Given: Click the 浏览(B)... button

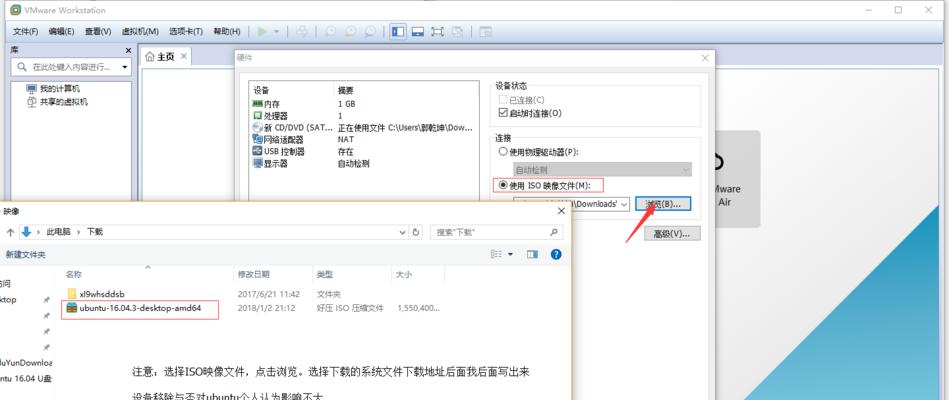Looking at the screenshot, I should point(663,204).
